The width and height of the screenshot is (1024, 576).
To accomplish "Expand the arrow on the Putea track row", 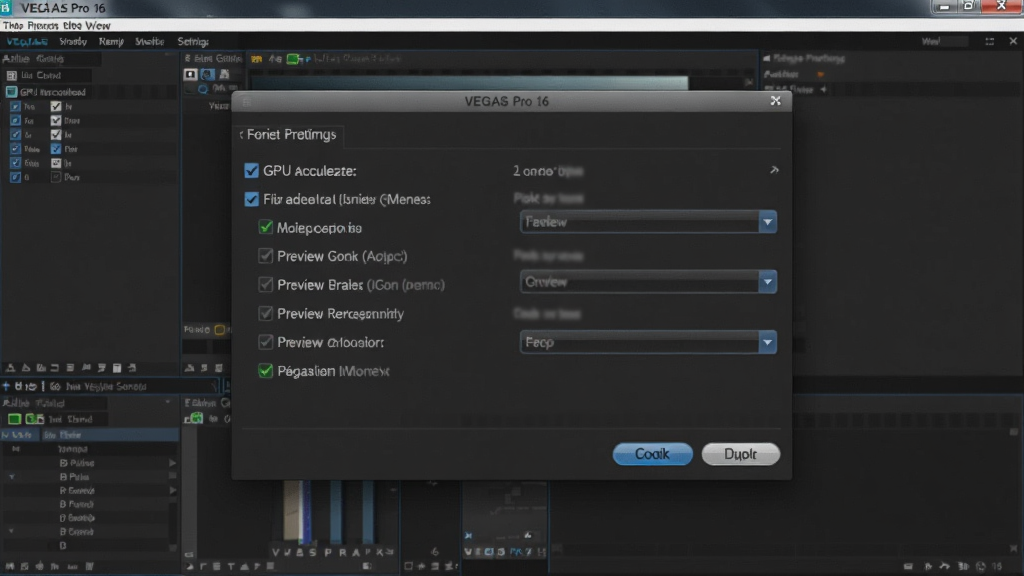I will pyautogui.click(x=172, y=463).
